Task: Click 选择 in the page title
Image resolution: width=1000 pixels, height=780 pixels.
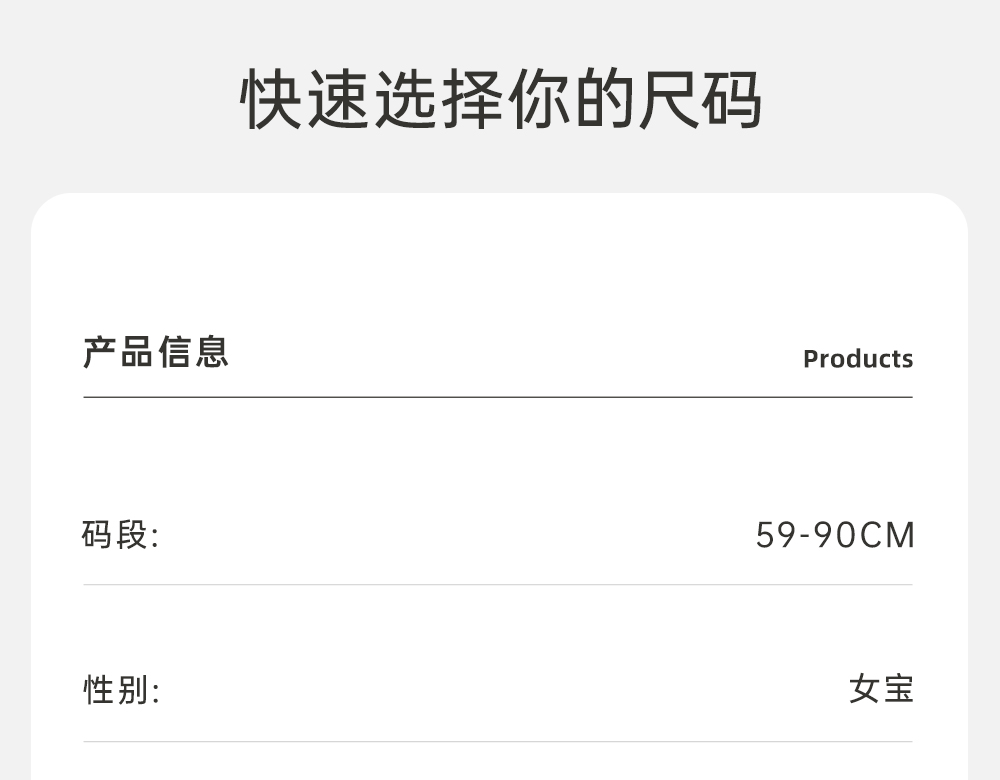Action: pyautogui.click(x=437, y=100)
